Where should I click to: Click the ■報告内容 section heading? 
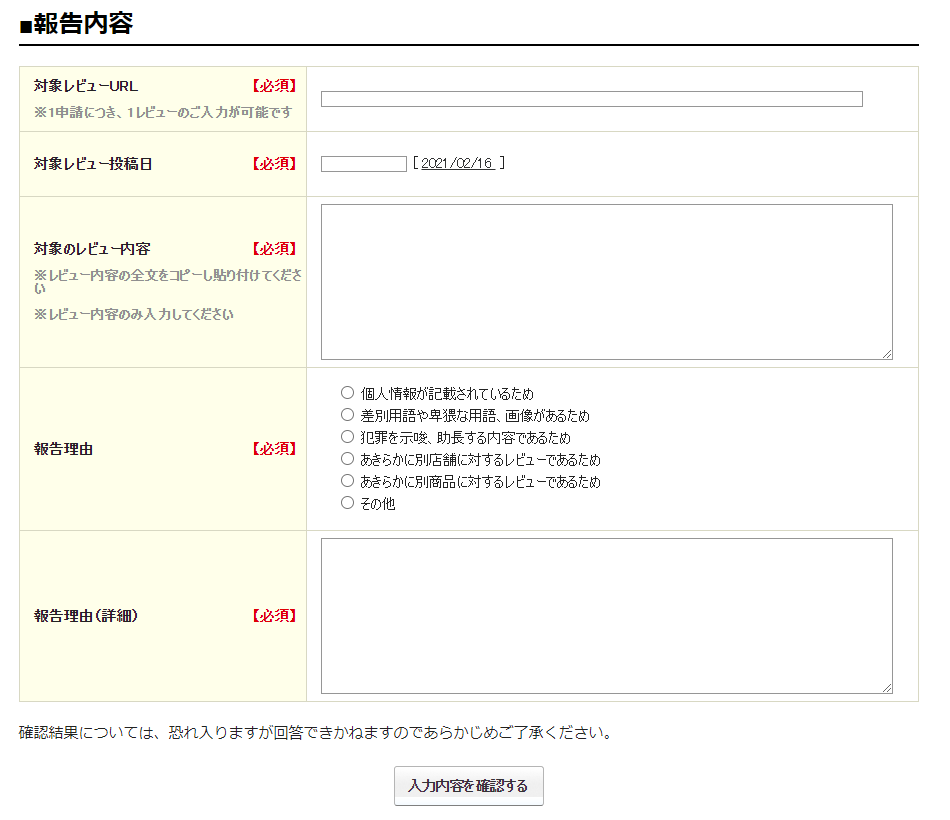pos(76,24)
